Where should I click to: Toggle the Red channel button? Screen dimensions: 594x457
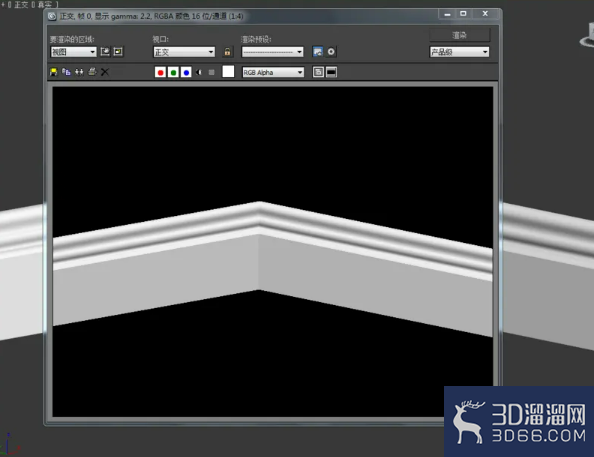point(160,72)
